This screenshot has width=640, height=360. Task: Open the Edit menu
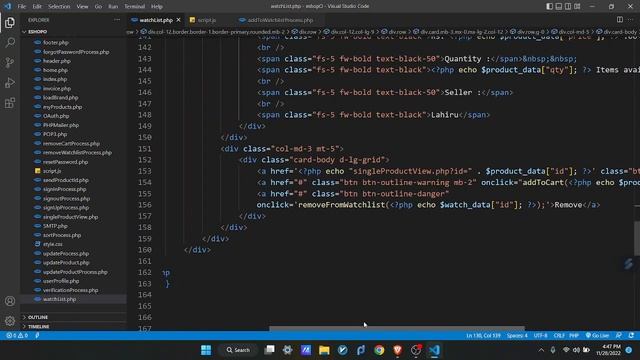click(37, 7)
